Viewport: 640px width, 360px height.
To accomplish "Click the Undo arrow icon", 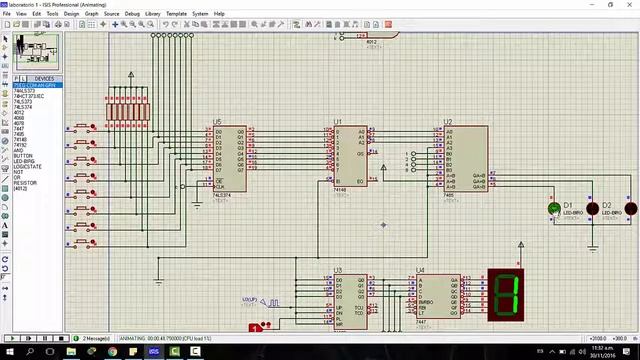I will pyautogui.click(x=165, y=24).
